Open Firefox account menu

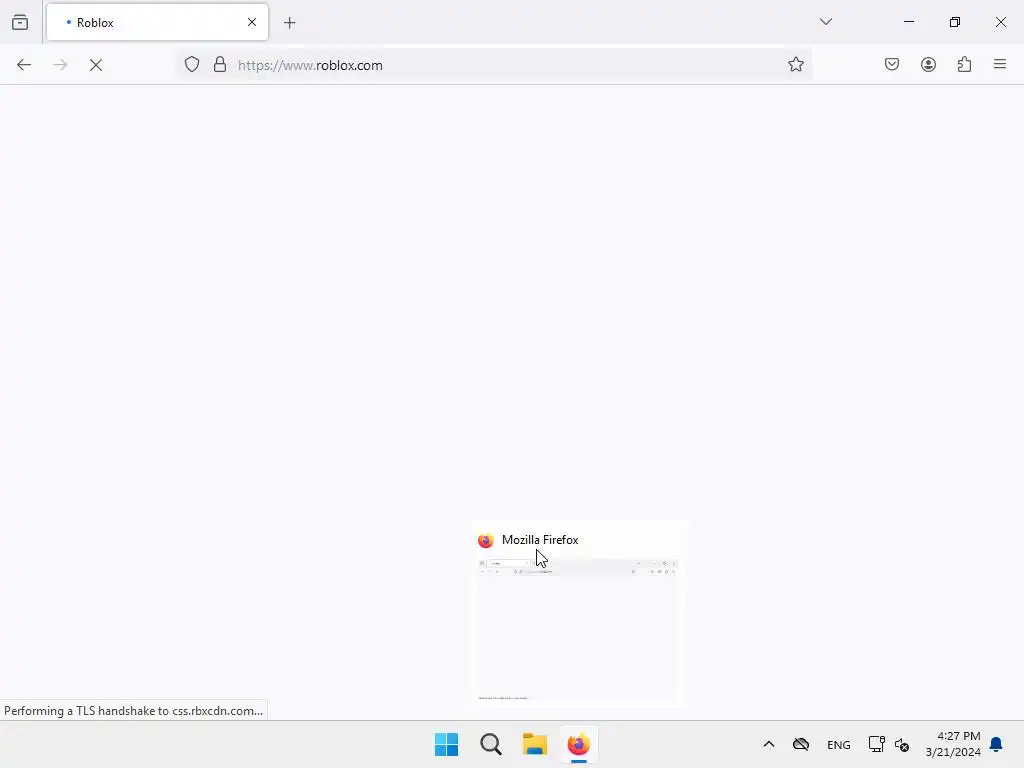click(929, 65)
